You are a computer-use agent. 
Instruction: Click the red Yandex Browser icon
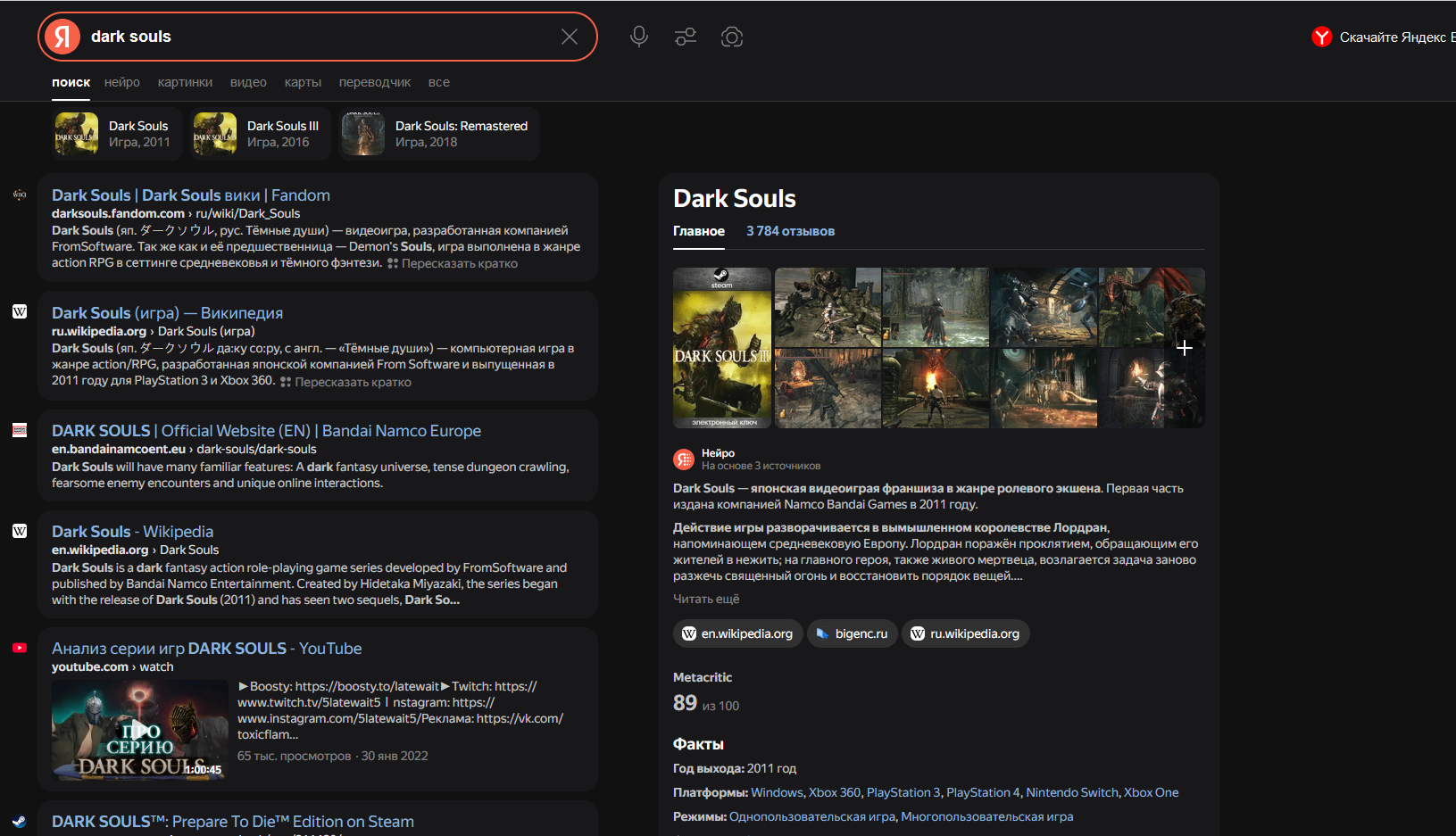tap(1322, 37)
